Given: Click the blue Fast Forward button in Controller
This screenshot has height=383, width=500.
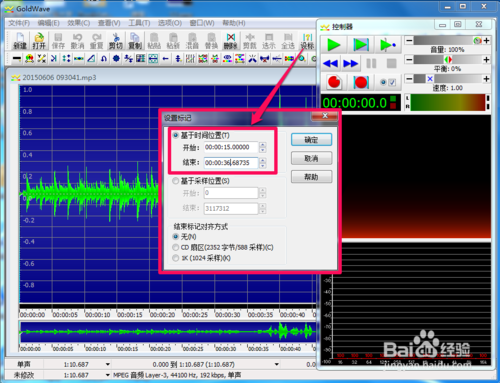Looking at the screenshot, I should click(350, 63).
